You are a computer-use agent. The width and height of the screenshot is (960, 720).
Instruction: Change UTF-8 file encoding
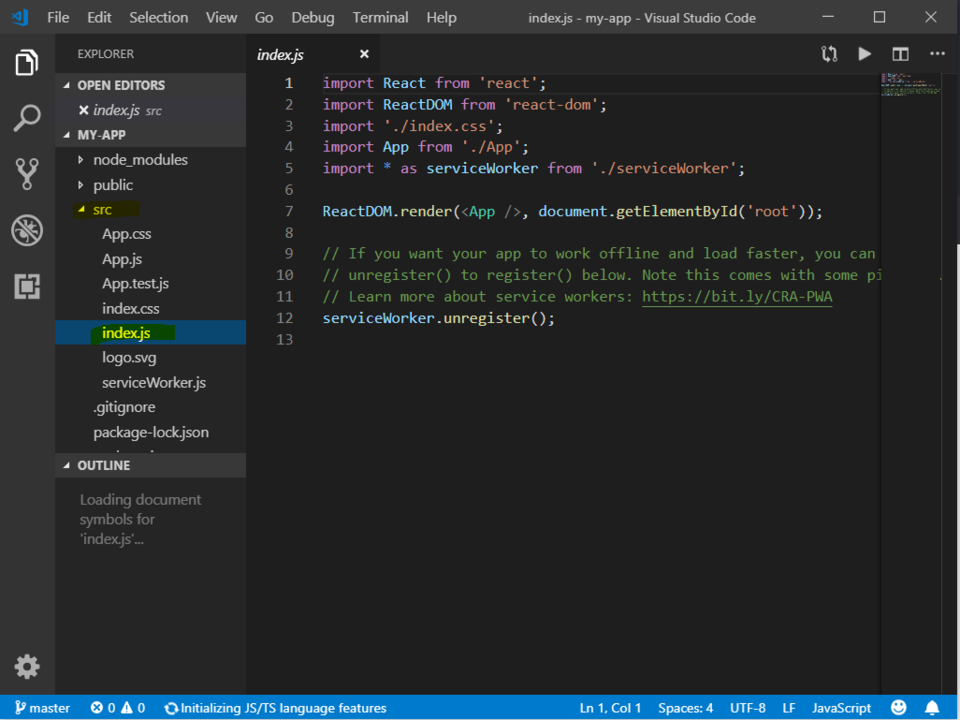(x=748, y=708)
